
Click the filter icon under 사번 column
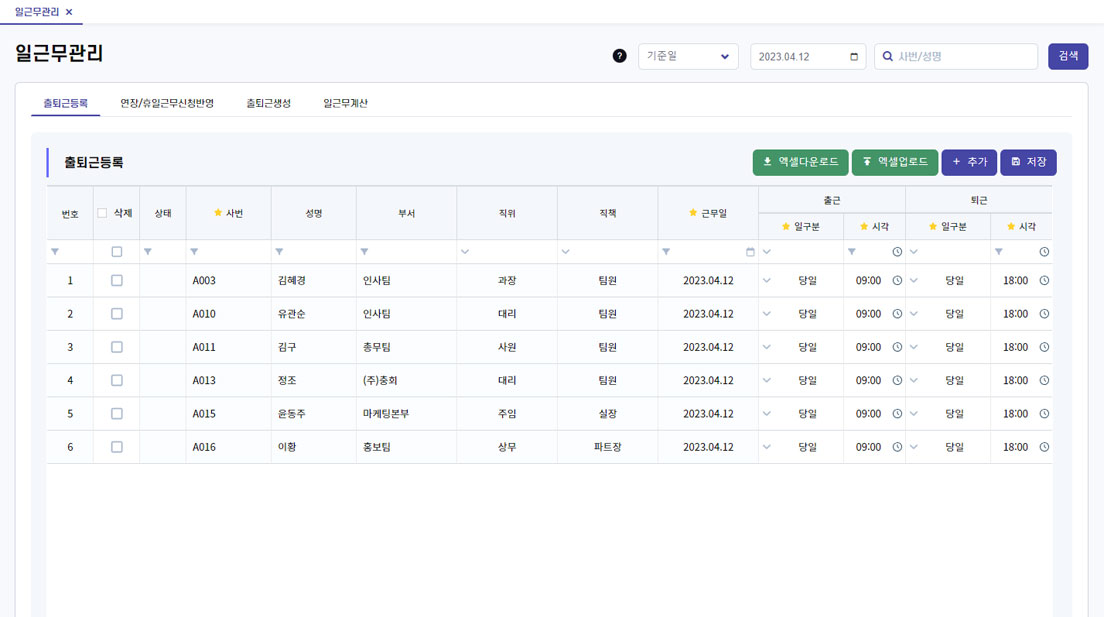pyautogui.click(x=194, y=251)
